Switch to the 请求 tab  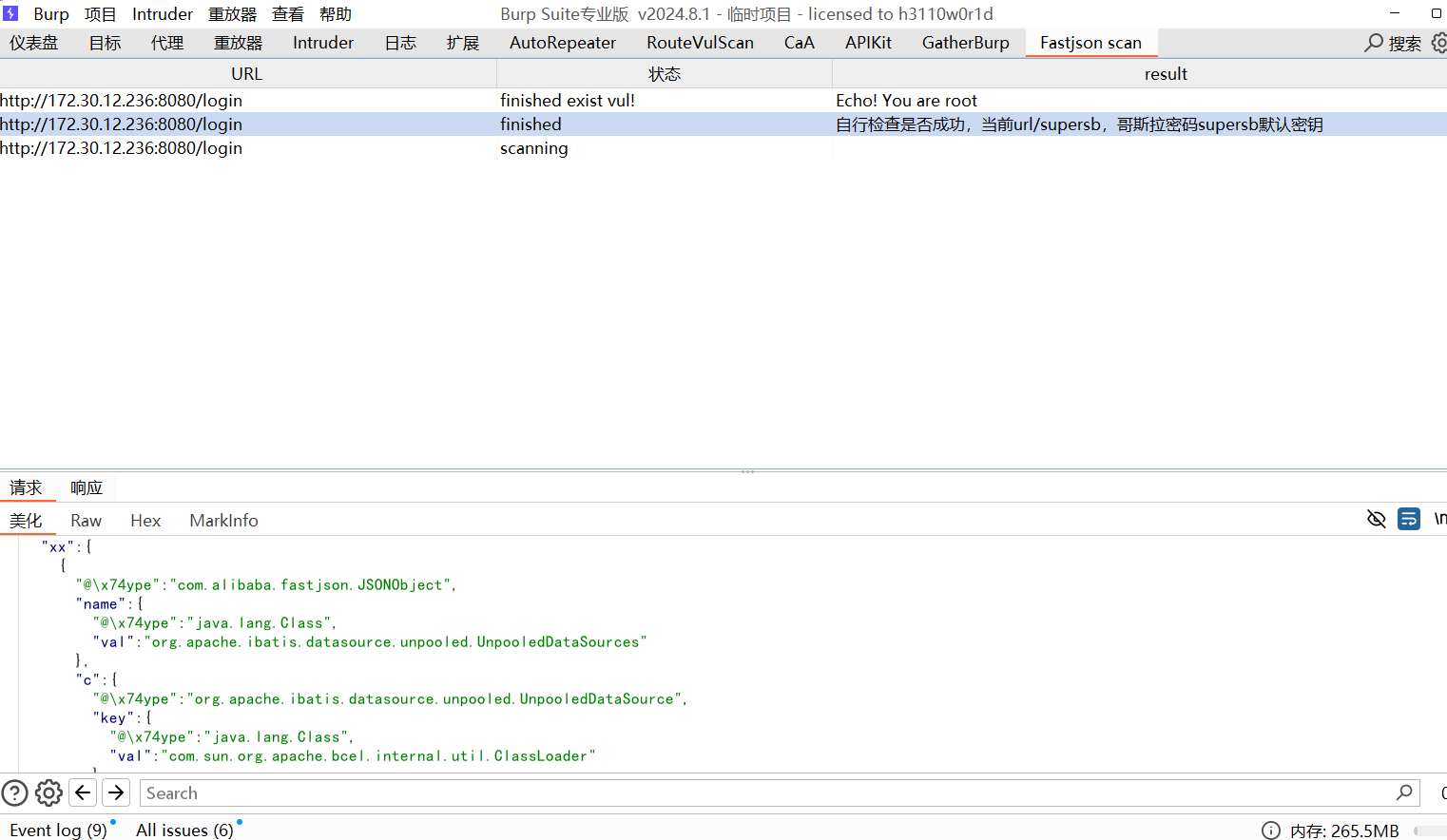point(27,487)
